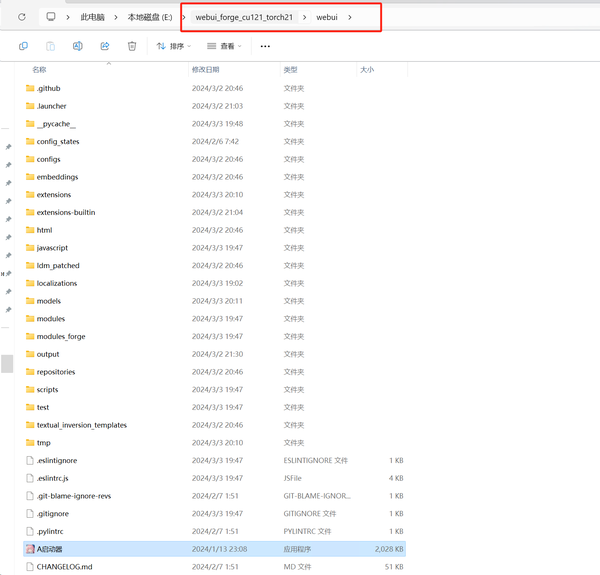Select the extensions folder icon
Screen dimensions: 600x575
pyautogui.click(x=30, y=195)
